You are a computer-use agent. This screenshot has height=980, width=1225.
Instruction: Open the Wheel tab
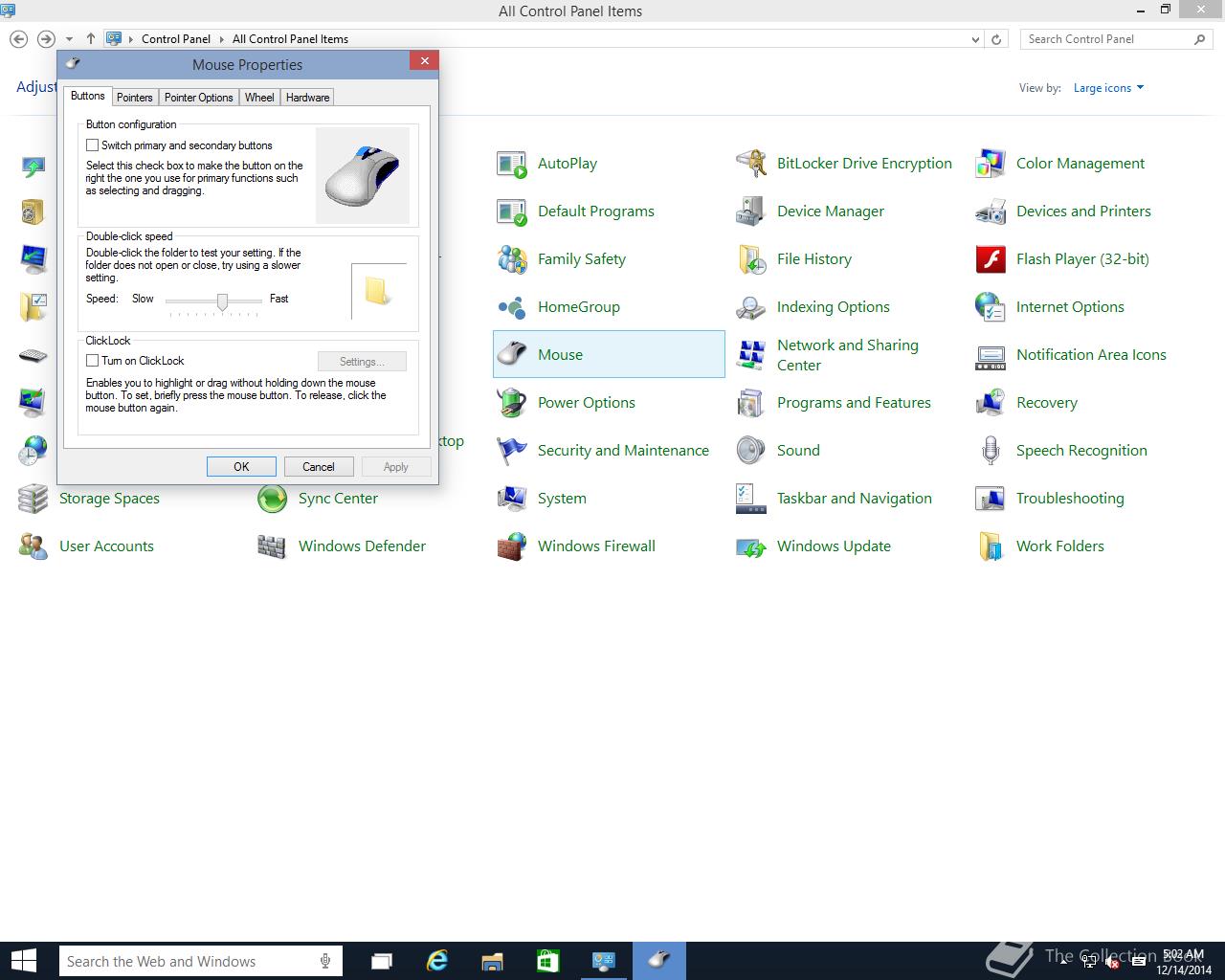pyautogui.click(x=259, y=98)
